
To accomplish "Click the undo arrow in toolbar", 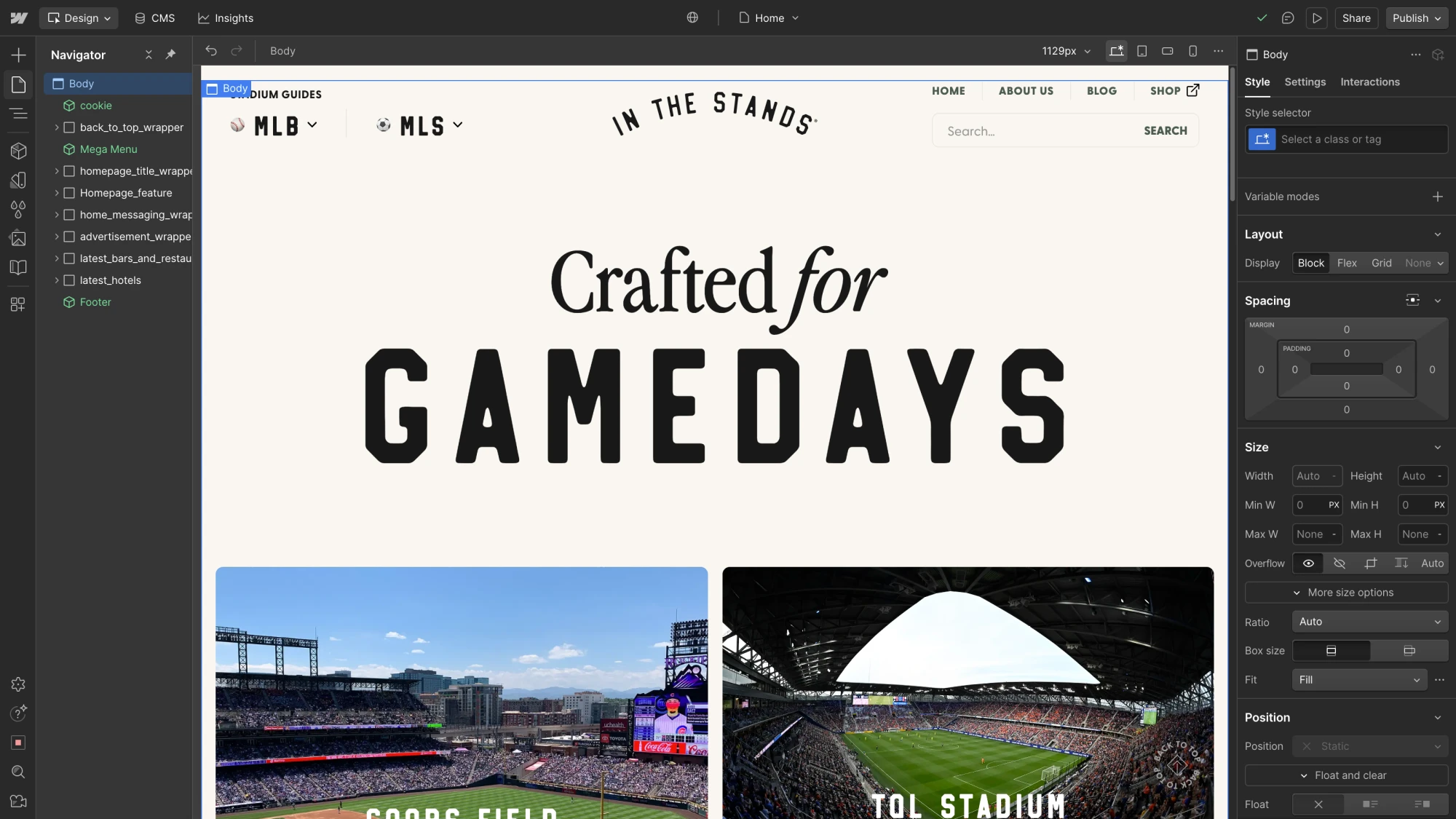I will tap(211, 51).
